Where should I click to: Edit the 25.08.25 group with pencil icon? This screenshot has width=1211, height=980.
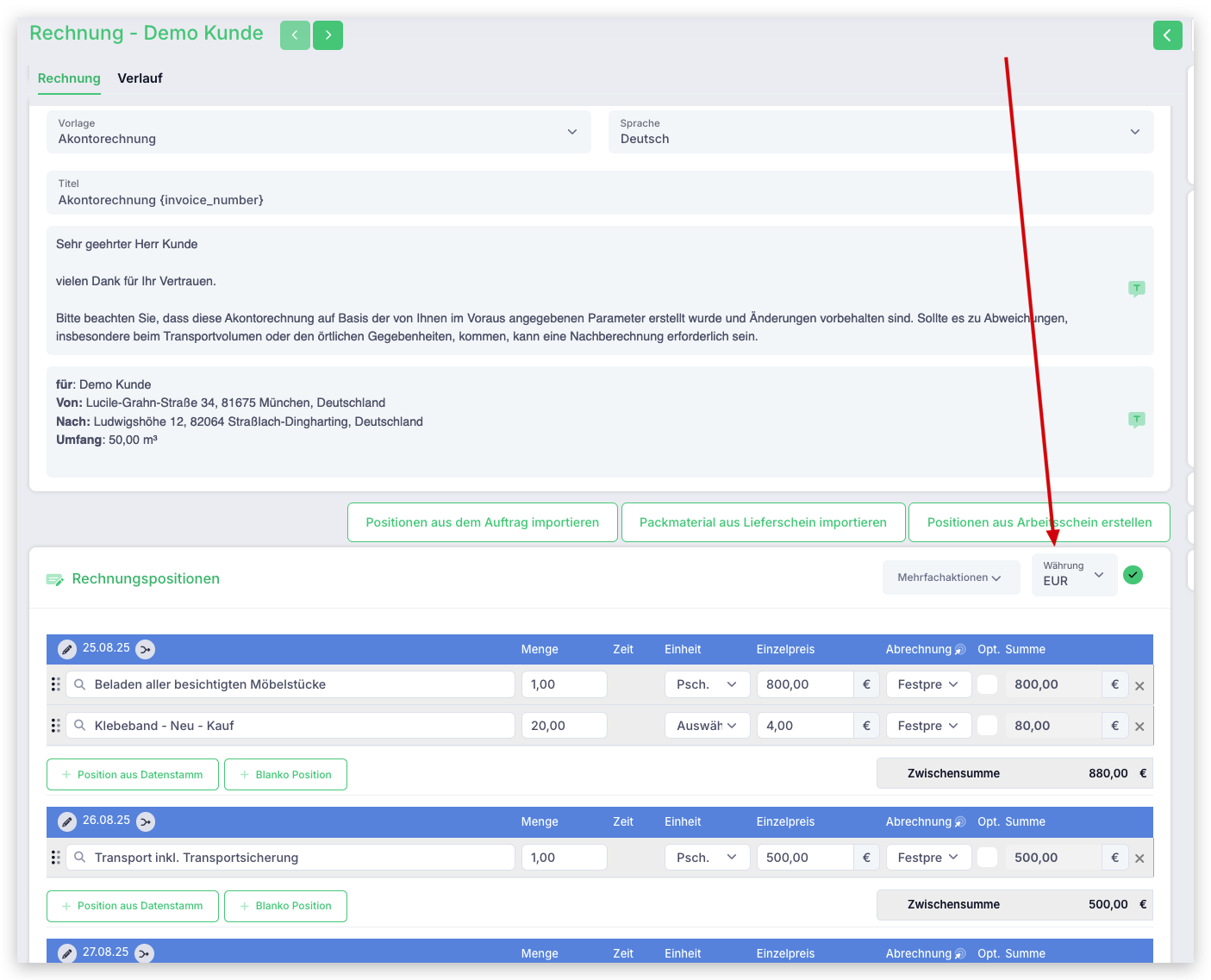pos(67,650)
